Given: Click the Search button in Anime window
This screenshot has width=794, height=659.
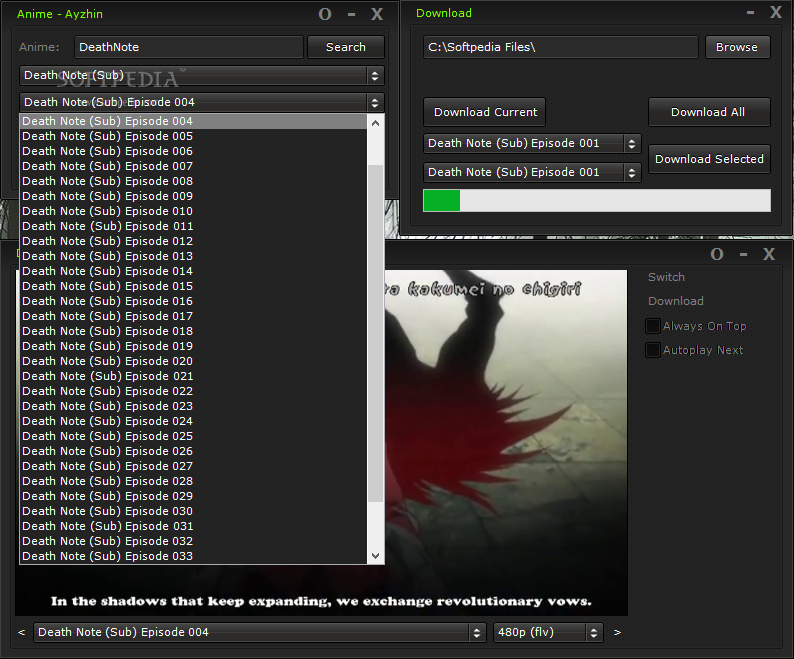Looking at the screenshot, I should [345, 47].
